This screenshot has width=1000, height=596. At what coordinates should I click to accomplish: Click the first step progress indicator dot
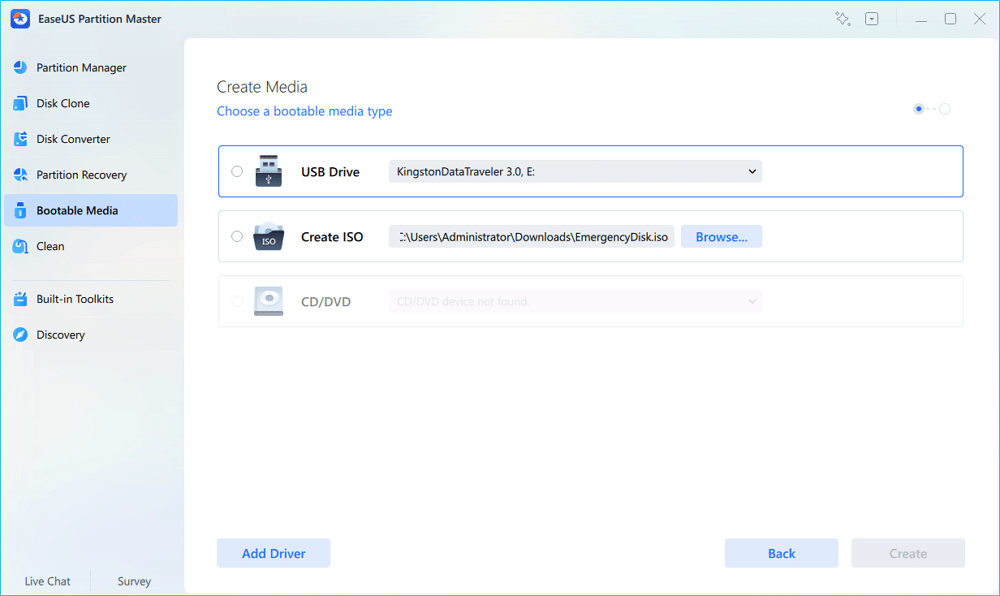(x=918, y=109)
